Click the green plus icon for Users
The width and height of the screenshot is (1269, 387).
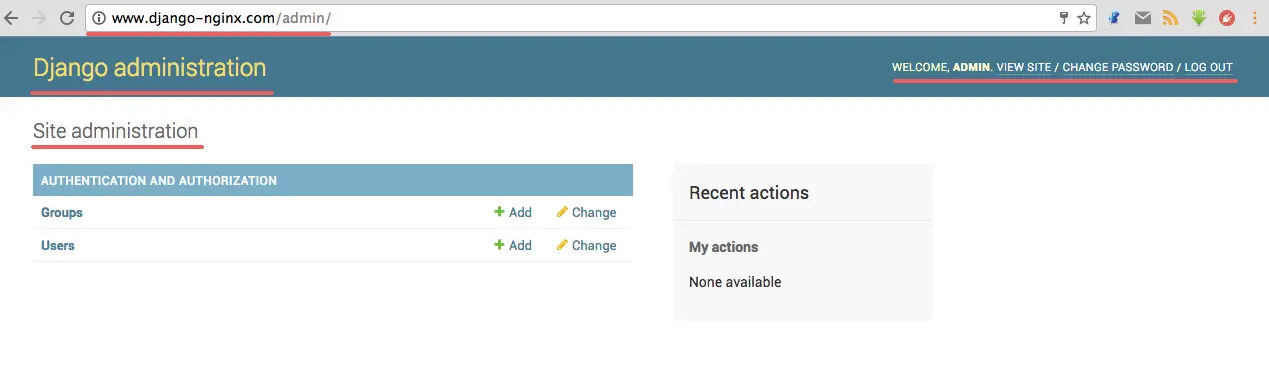[499, 245]
